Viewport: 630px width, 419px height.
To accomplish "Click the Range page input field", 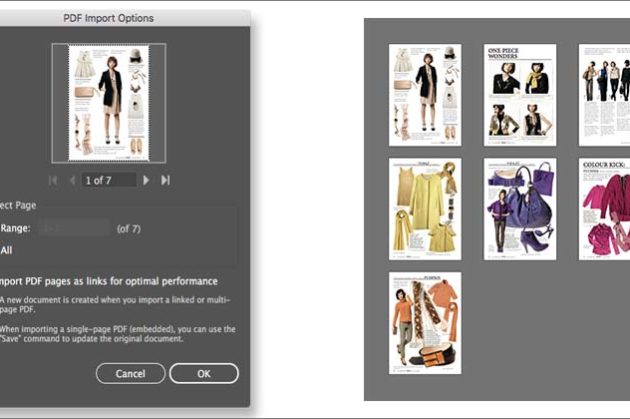I will pos(70,228).
